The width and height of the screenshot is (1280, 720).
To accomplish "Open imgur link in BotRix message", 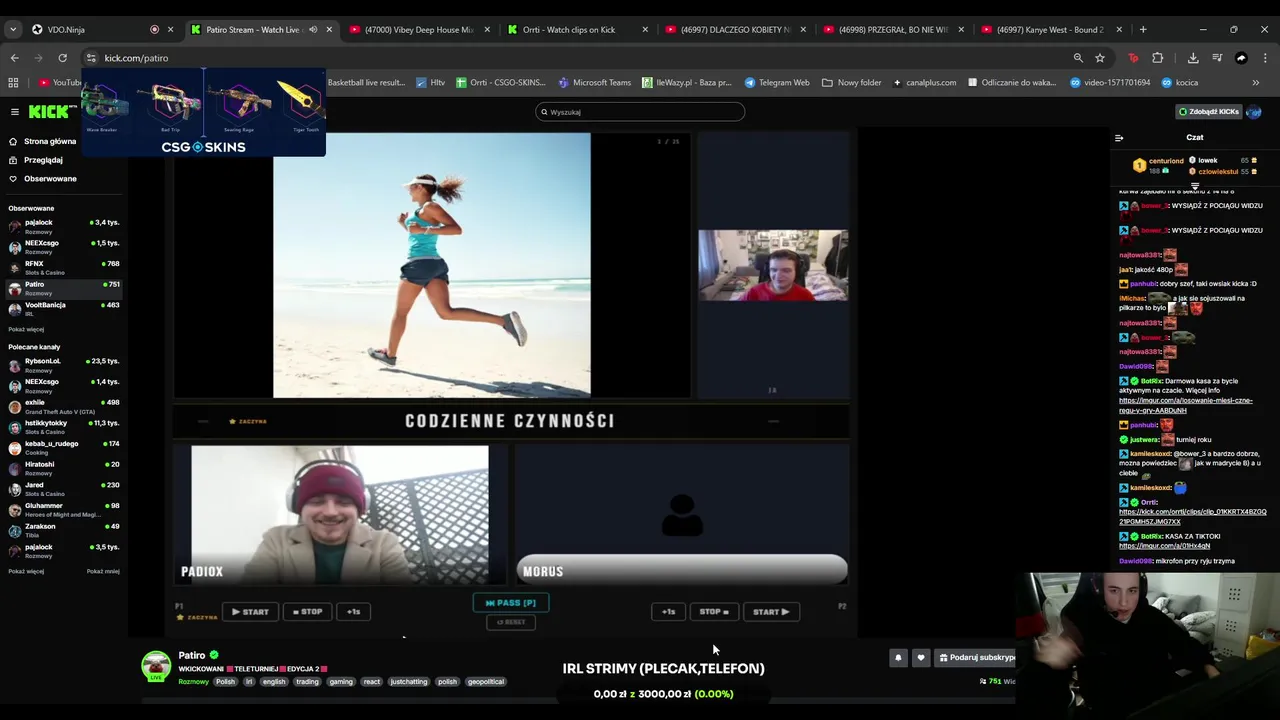I will point(1185,405).
